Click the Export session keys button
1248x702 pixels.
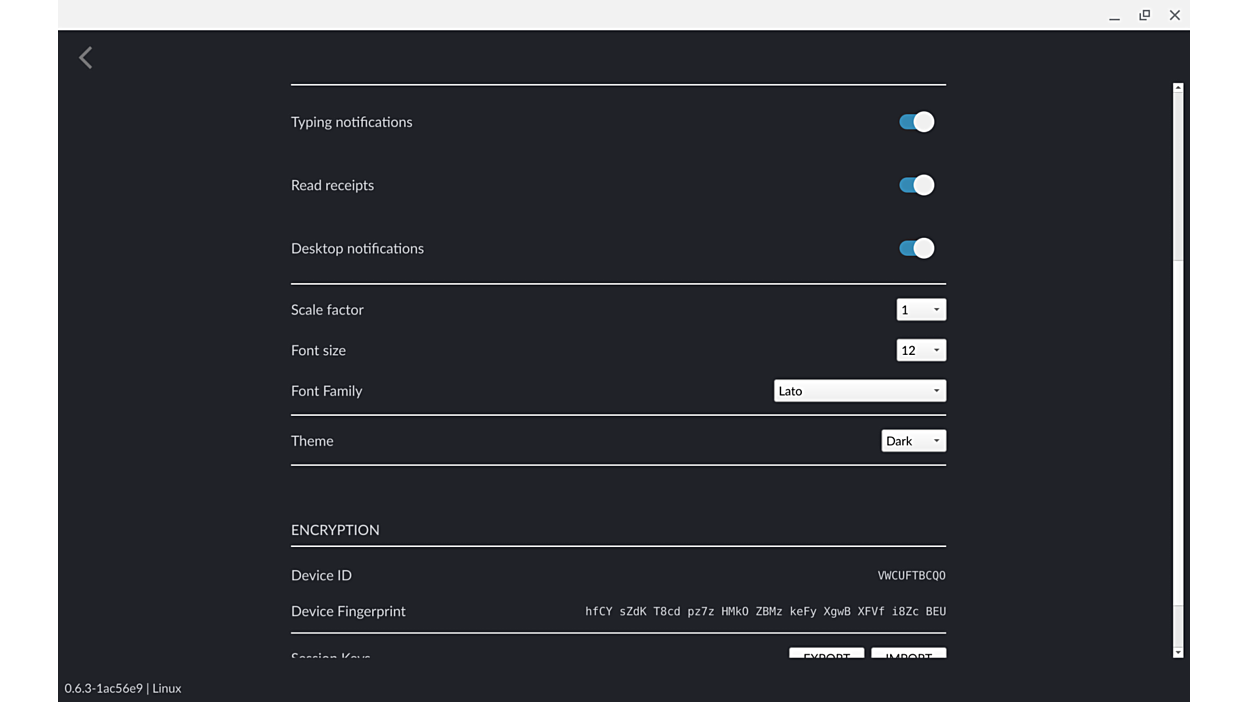click(826, 654)
